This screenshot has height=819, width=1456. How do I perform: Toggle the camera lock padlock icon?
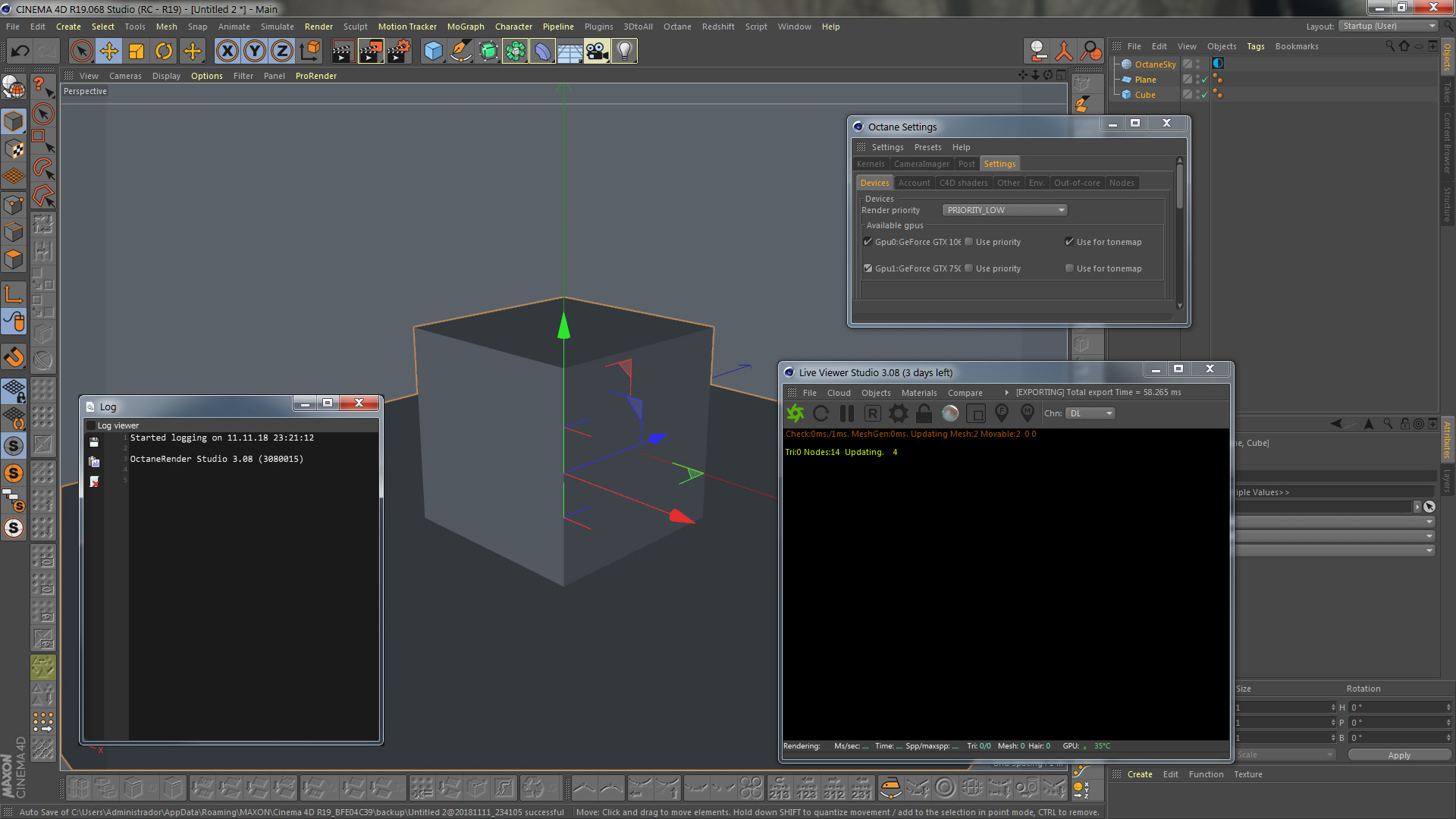coord(924,413)
